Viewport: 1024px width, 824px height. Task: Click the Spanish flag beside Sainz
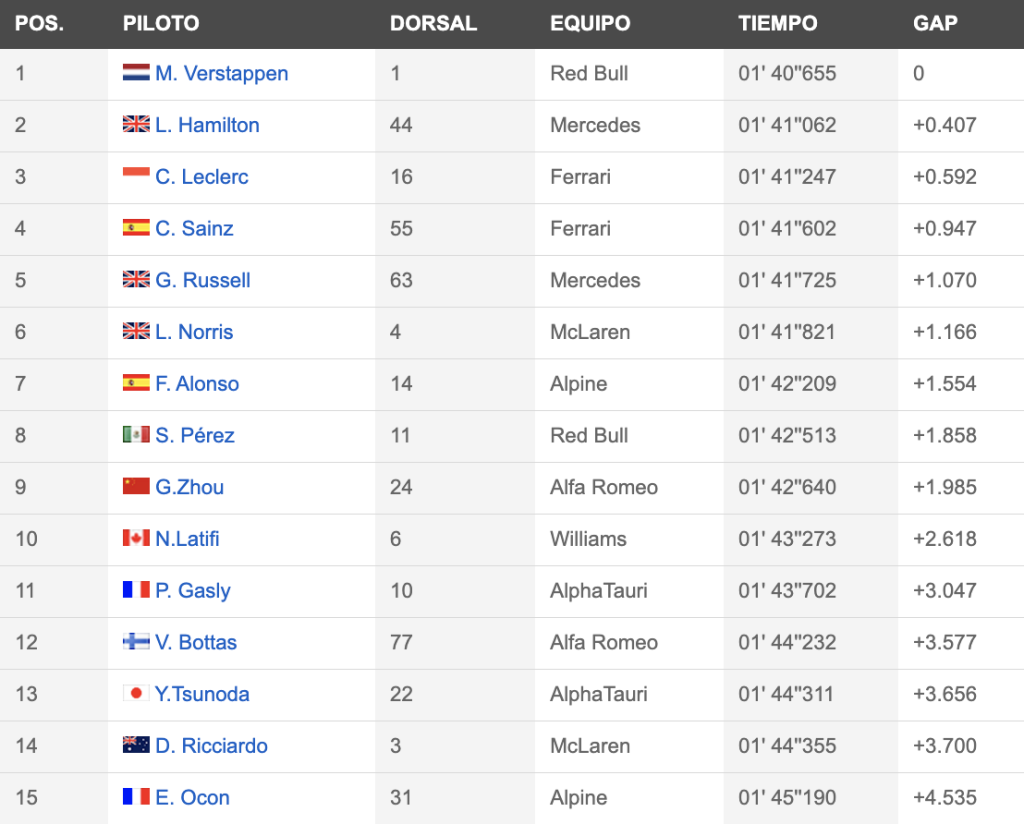point(136,227)
